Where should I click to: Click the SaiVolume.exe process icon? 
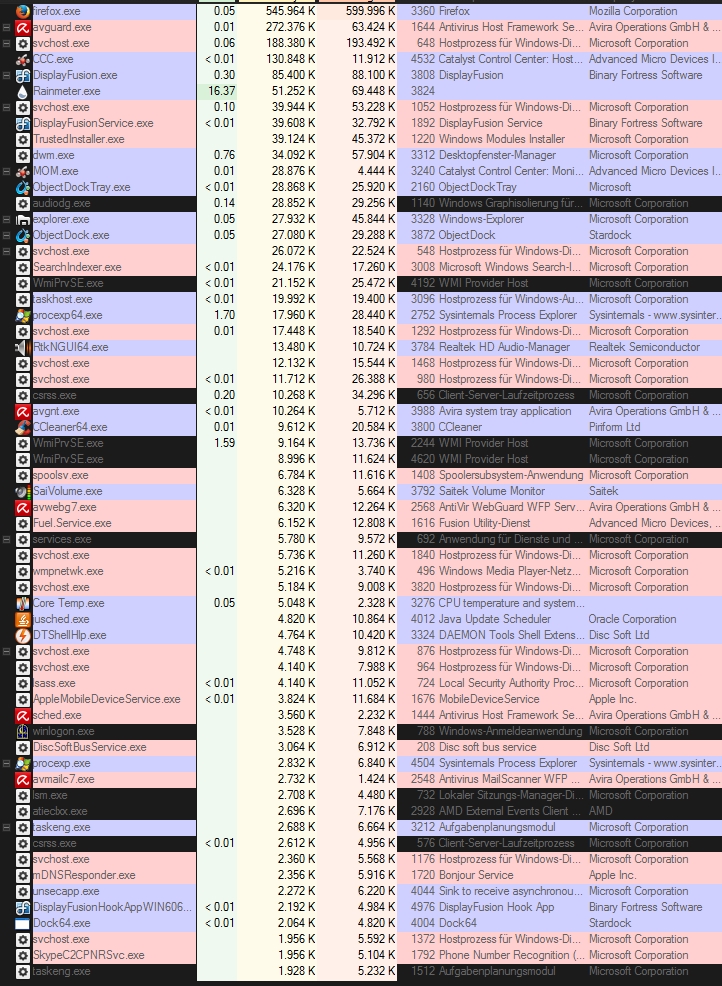click(x=23, y=491)
